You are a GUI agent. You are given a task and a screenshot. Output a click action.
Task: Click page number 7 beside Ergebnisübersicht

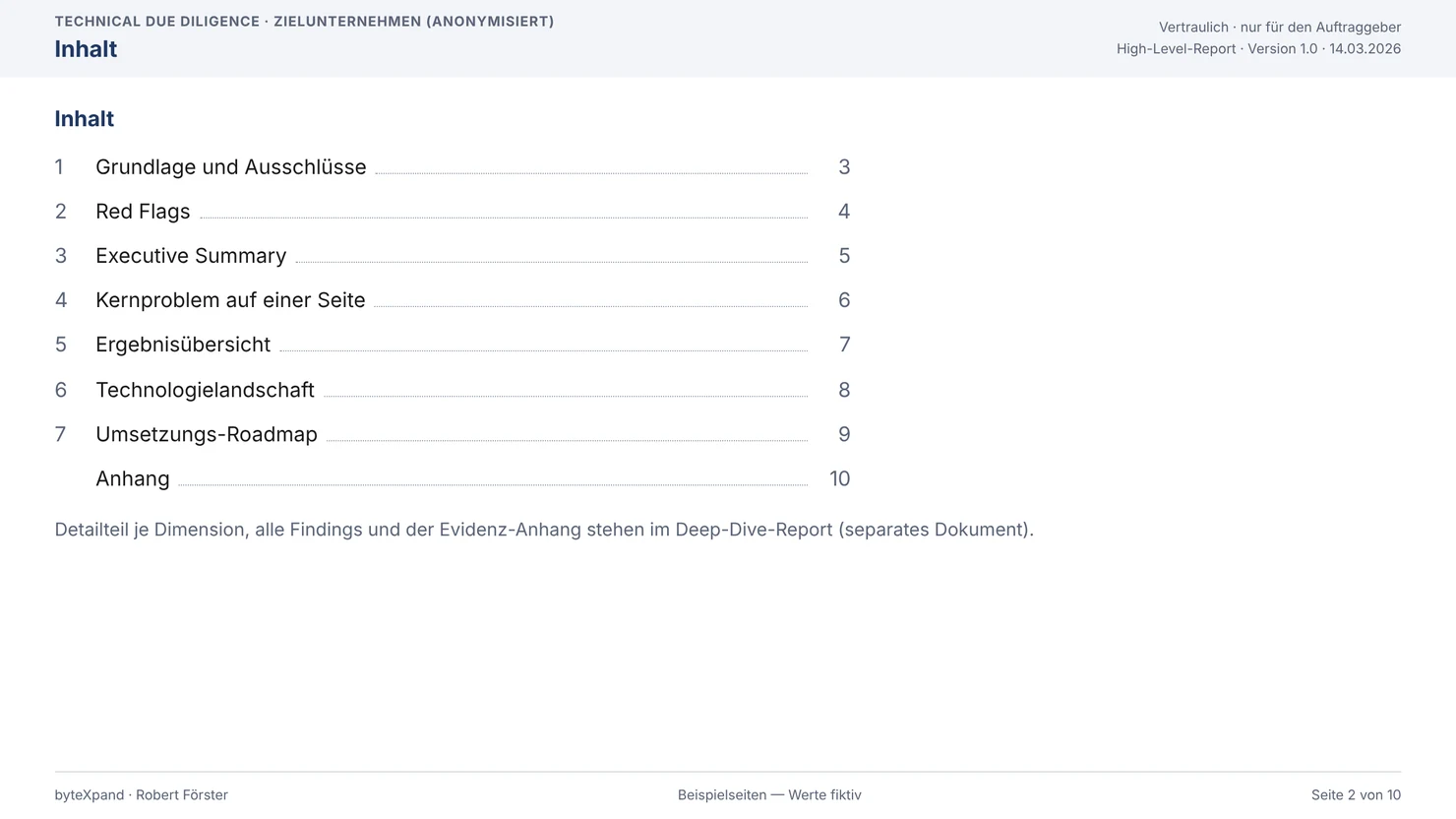844,345
